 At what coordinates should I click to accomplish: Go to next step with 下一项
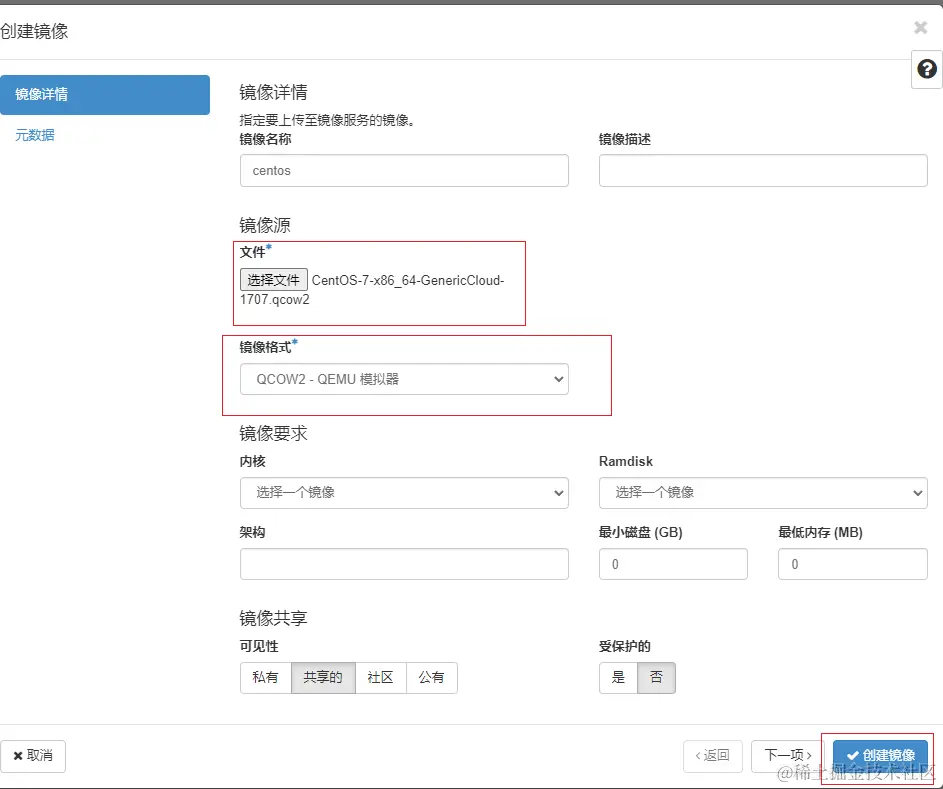click(x=788, y=756)
